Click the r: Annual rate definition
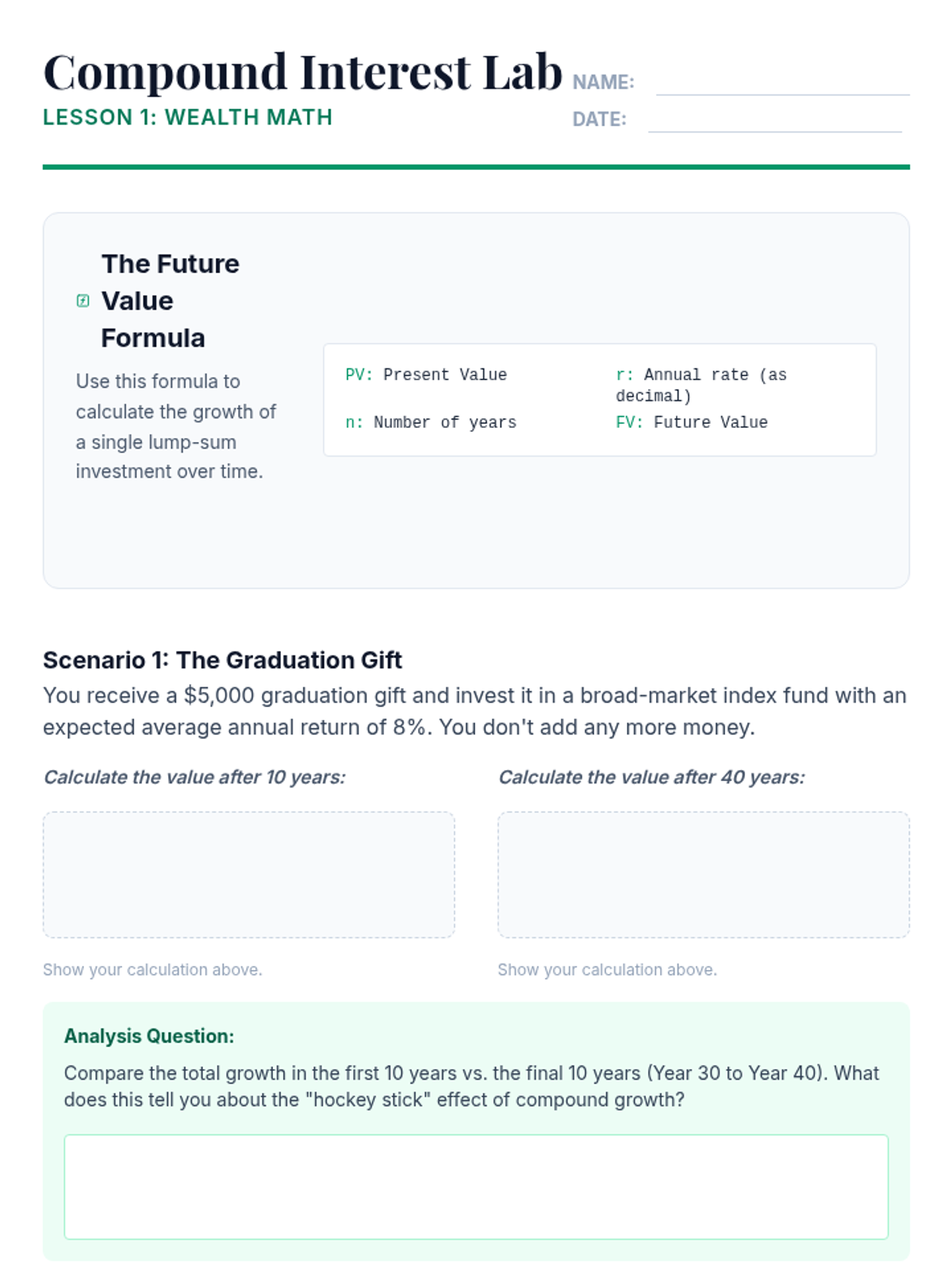This screenshot has height=1270, width=952. tap(701, 384)
